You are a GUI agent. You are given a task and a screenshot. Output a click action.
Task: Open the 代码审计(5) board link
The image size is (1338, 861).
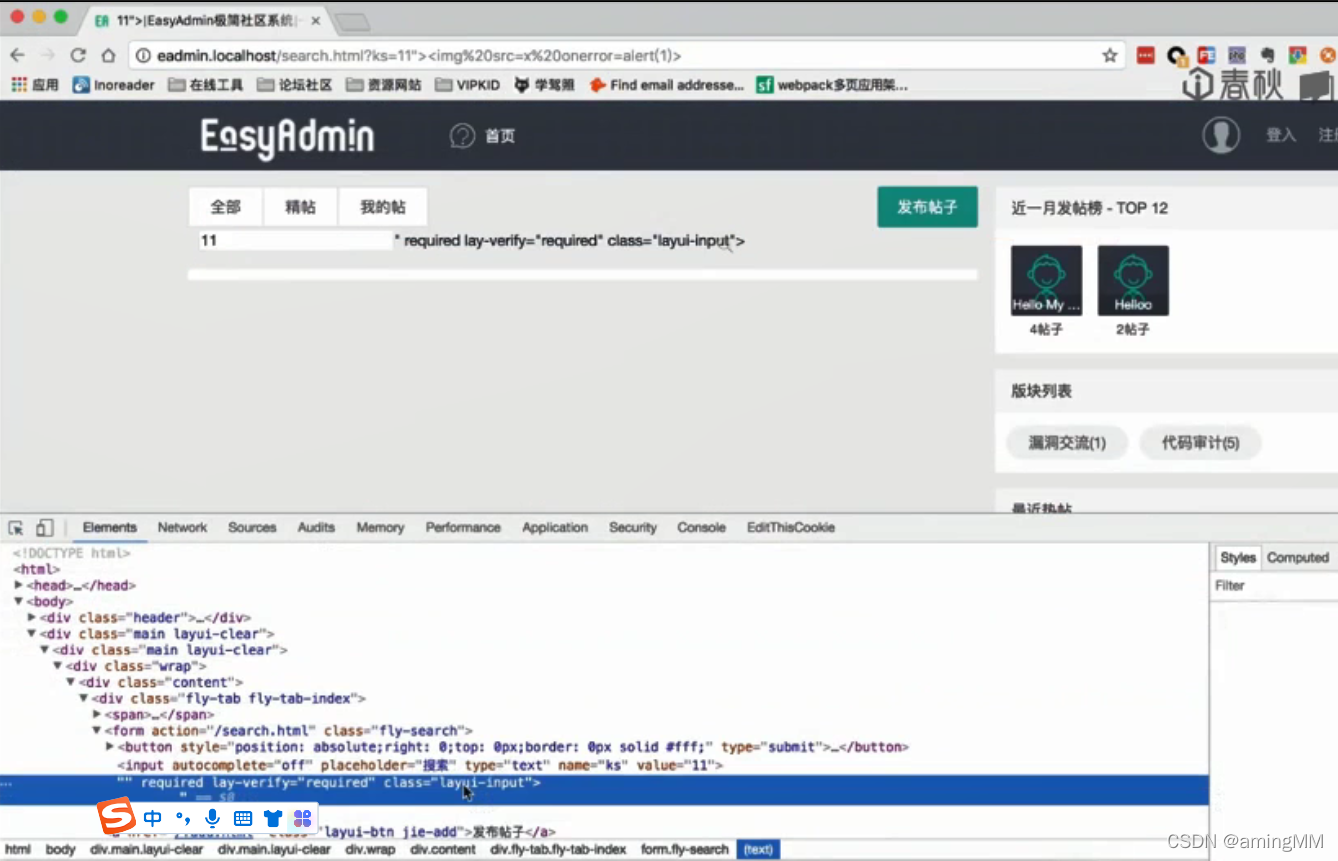1200,443
